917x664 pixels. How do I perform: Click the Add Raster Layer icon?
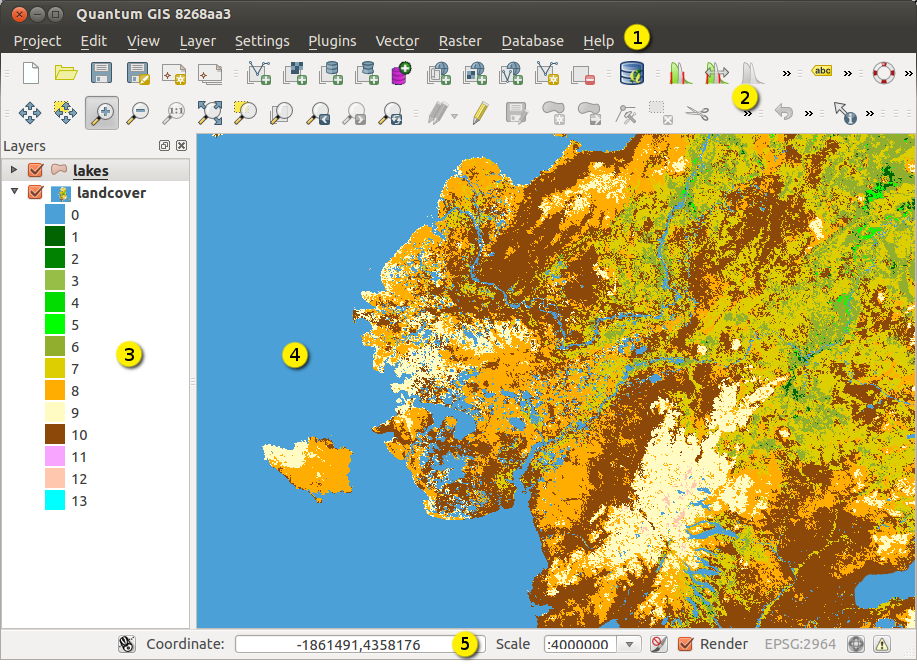[294, 73]
